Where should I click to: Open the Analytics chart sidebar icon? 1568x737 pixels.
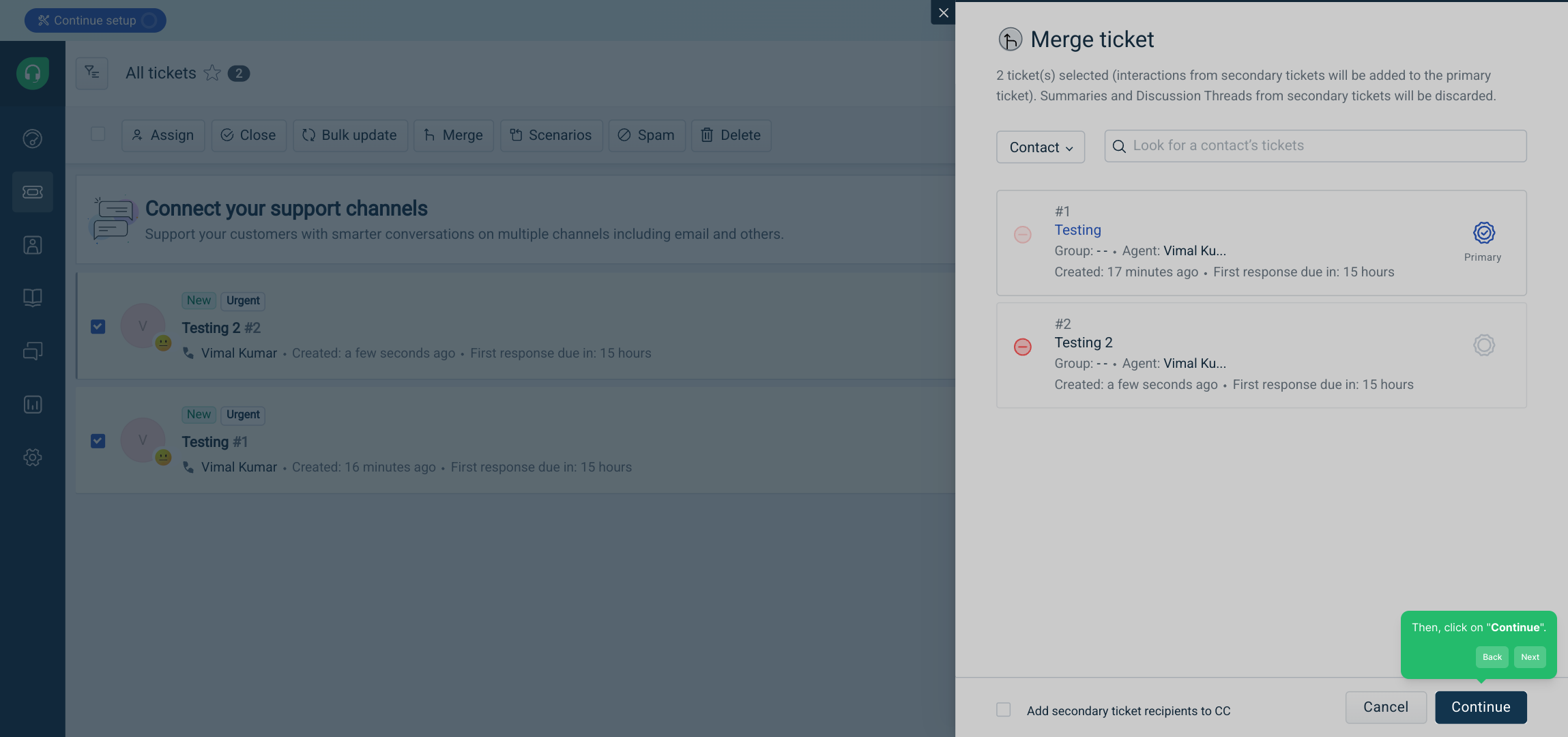pos(33,404)
